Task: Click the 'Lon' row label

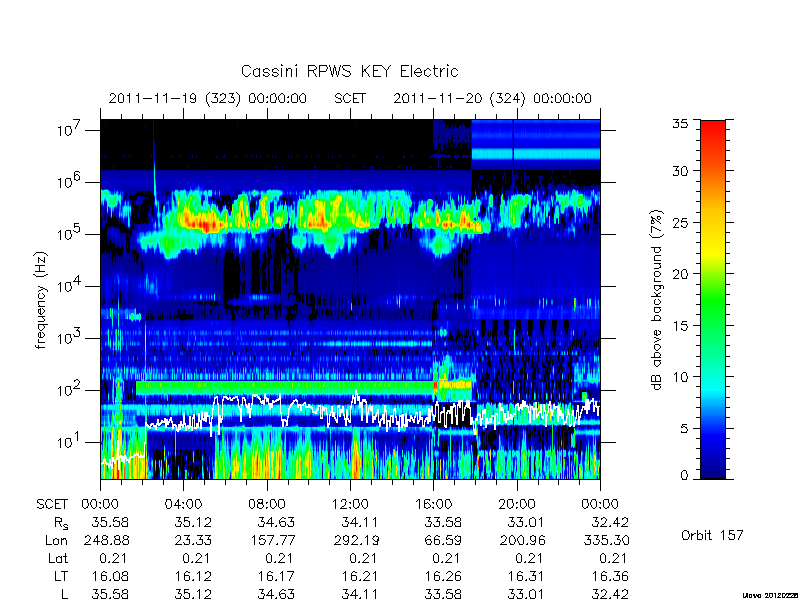Action: pos(56,540)
